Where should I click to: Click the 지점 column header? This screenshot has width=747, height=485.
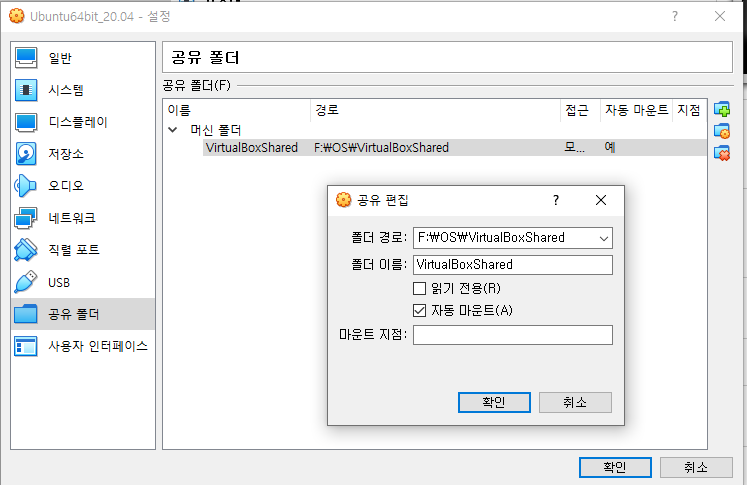(x=689, y=110)
